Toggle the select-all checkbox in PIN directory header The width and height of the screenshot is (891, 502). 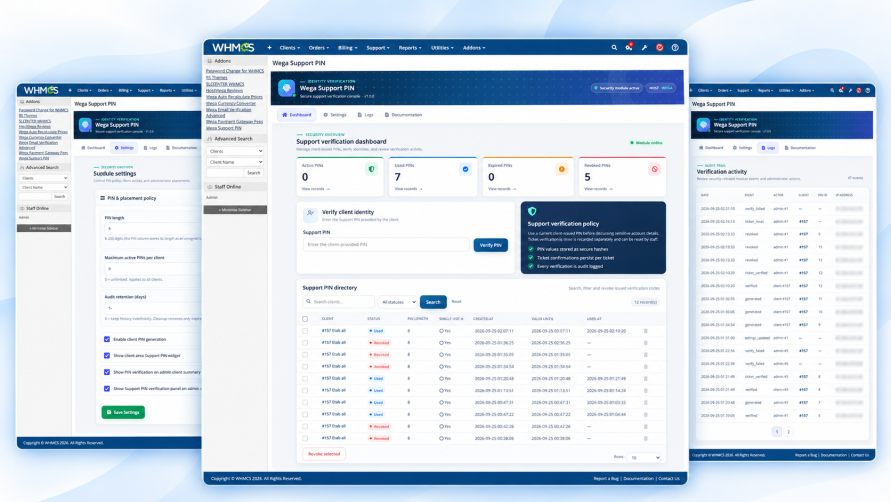click(305, 319)
